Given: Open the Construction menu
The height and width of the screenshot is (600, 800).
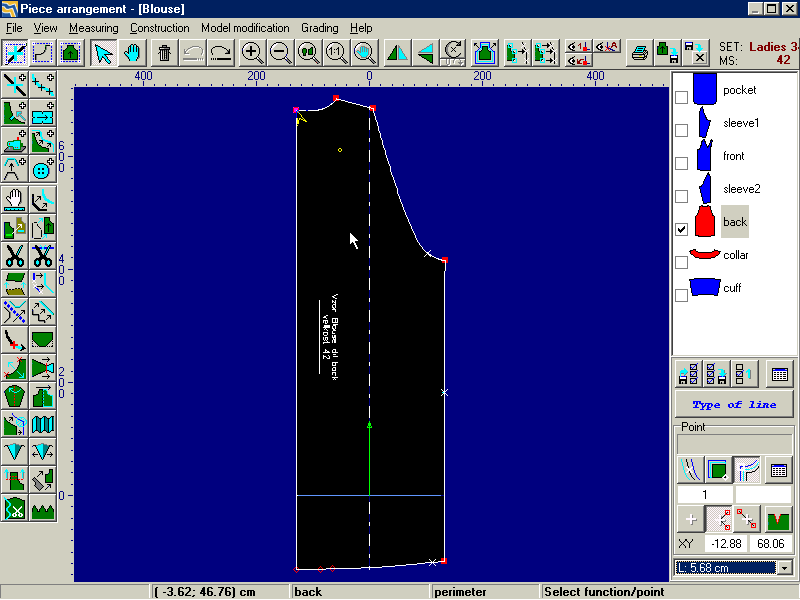Looking at the screenshot, I should (159, 28).
